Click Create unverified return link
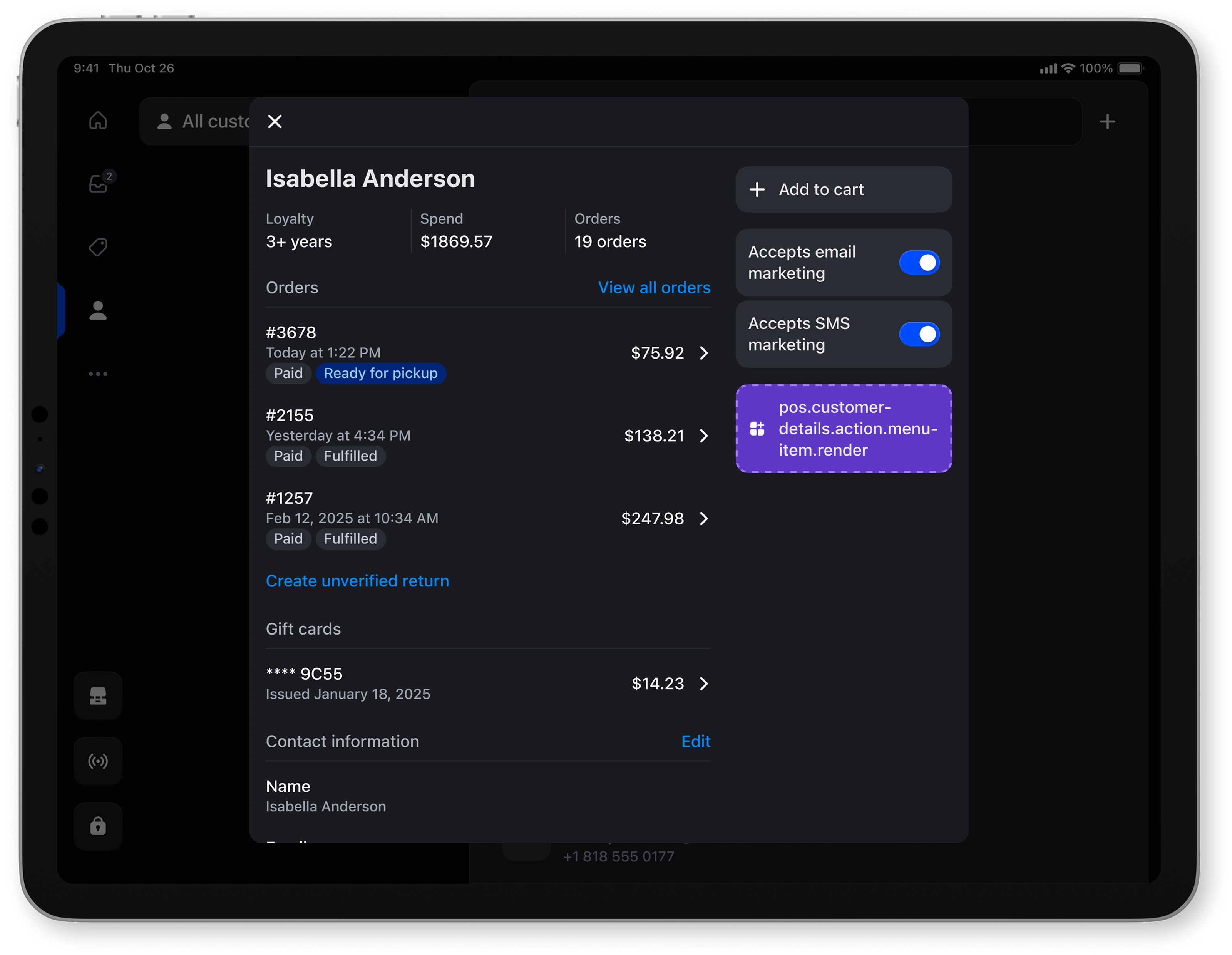This screenshot has width=1232, height=955. point(358,580)
